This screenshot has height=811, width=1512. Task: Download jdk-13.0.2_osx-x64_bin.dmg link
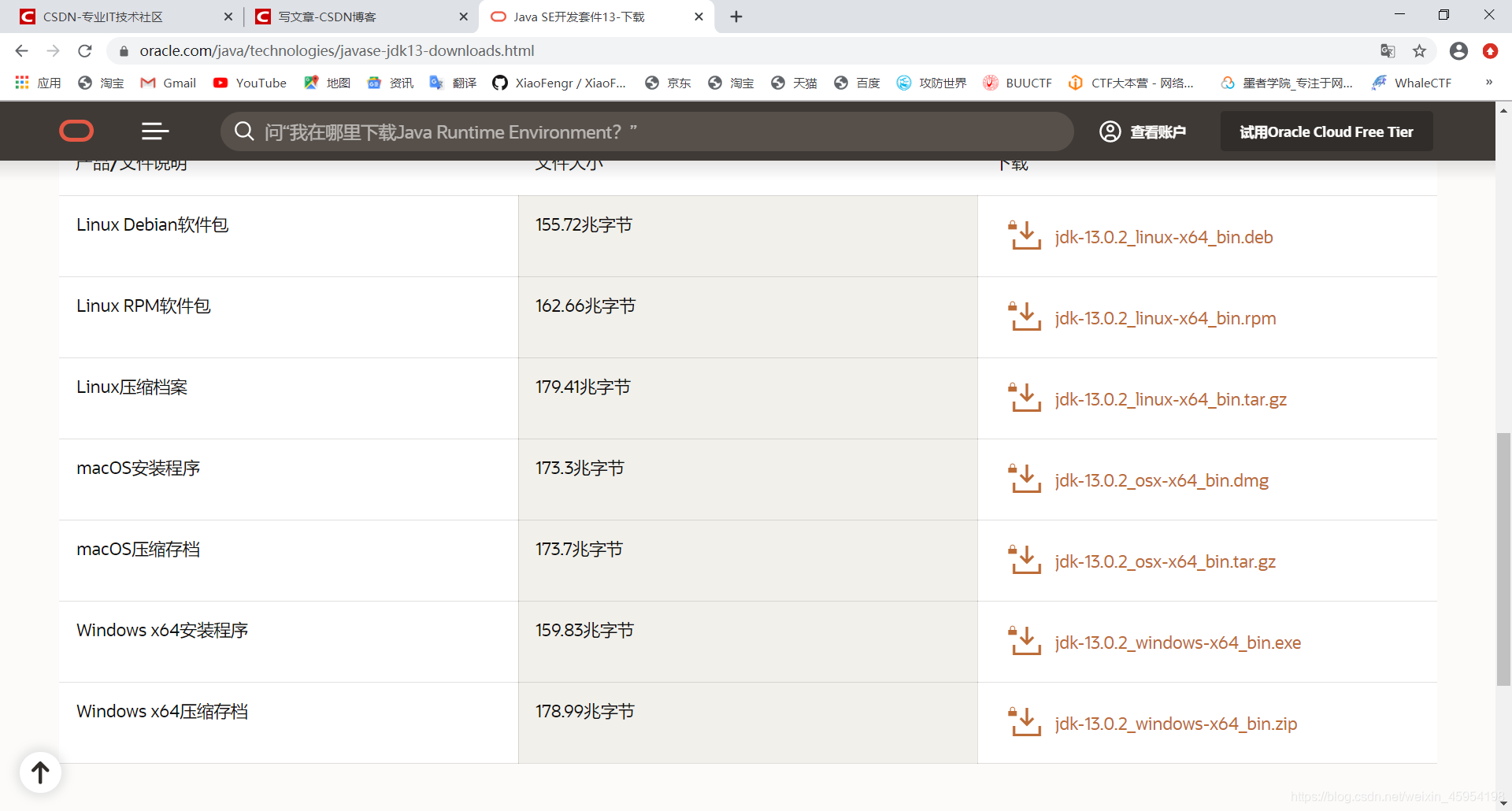(x=1162, y=480)
